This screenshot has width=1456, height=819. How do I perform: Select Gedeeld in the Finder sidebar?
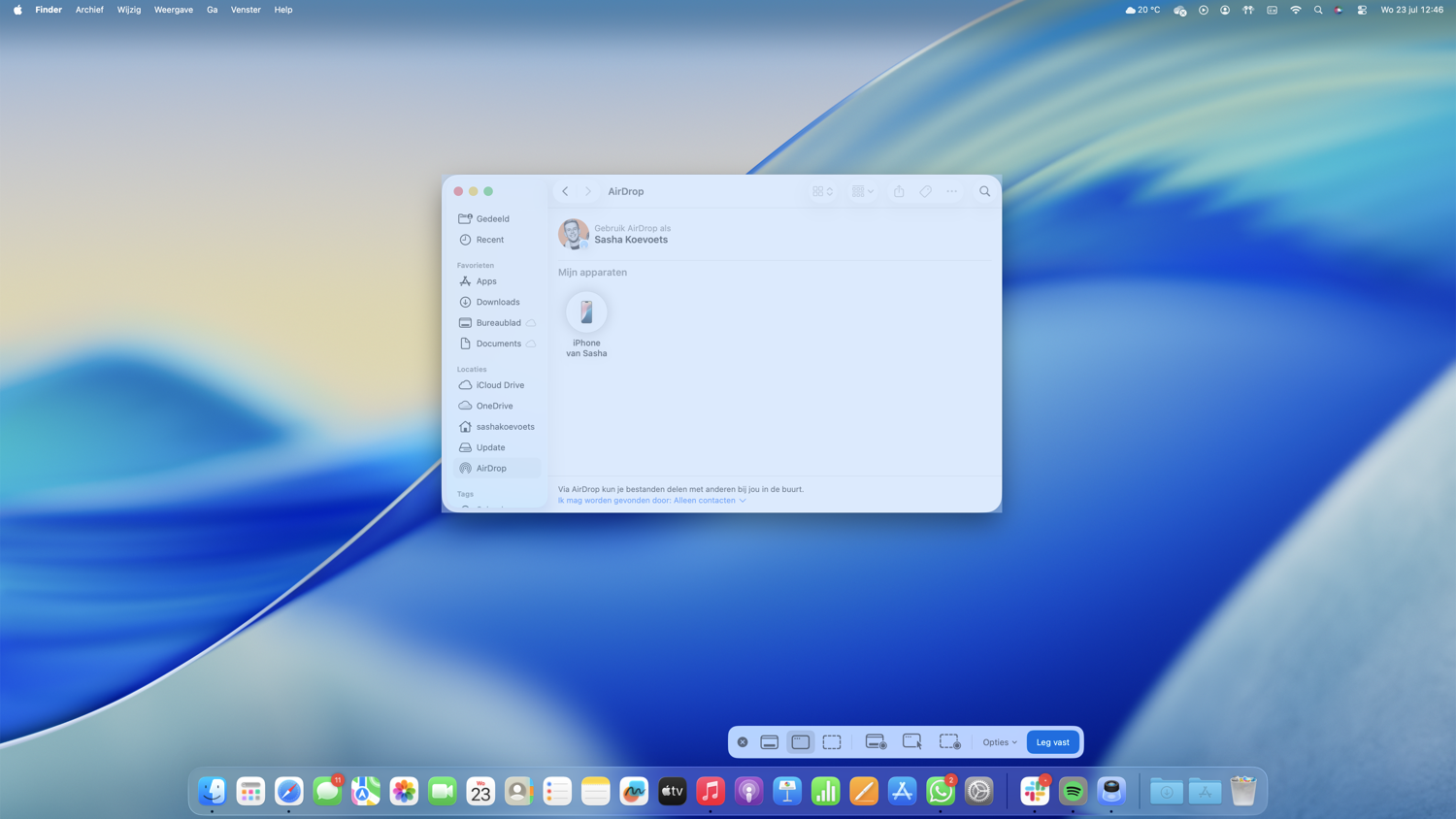[497, 218]
